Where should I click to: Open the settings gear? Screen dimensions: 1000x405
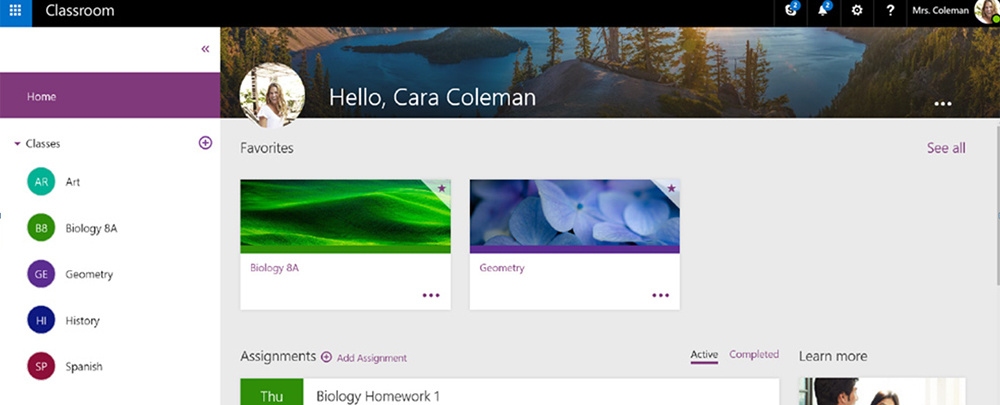pyautogui.click(x=857, y=11)
